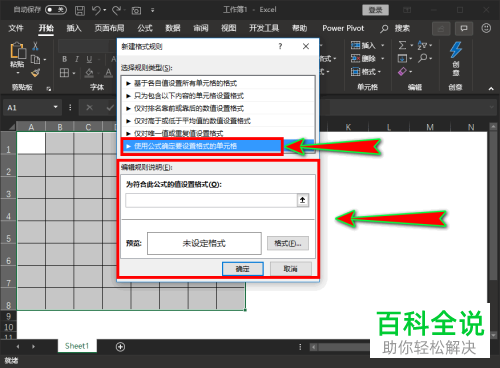Toggle Italic formatting
500x368 pixels.
77,59
